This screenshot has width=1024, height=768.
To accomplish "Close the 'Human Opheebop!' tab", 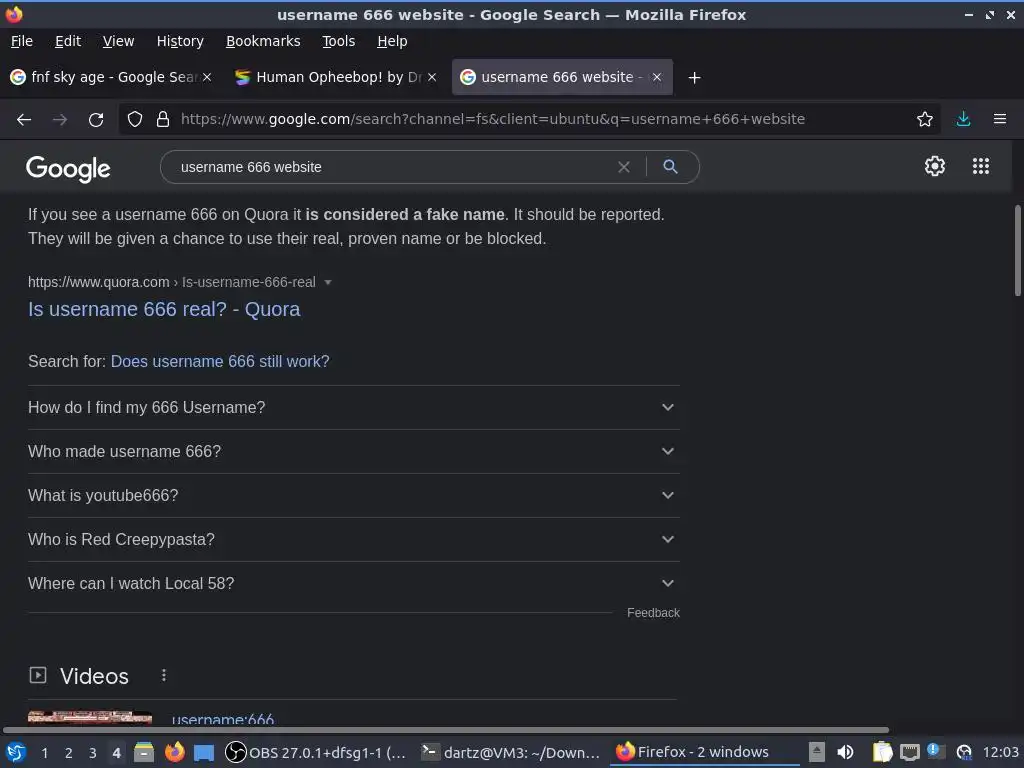I will click(432, 77).
